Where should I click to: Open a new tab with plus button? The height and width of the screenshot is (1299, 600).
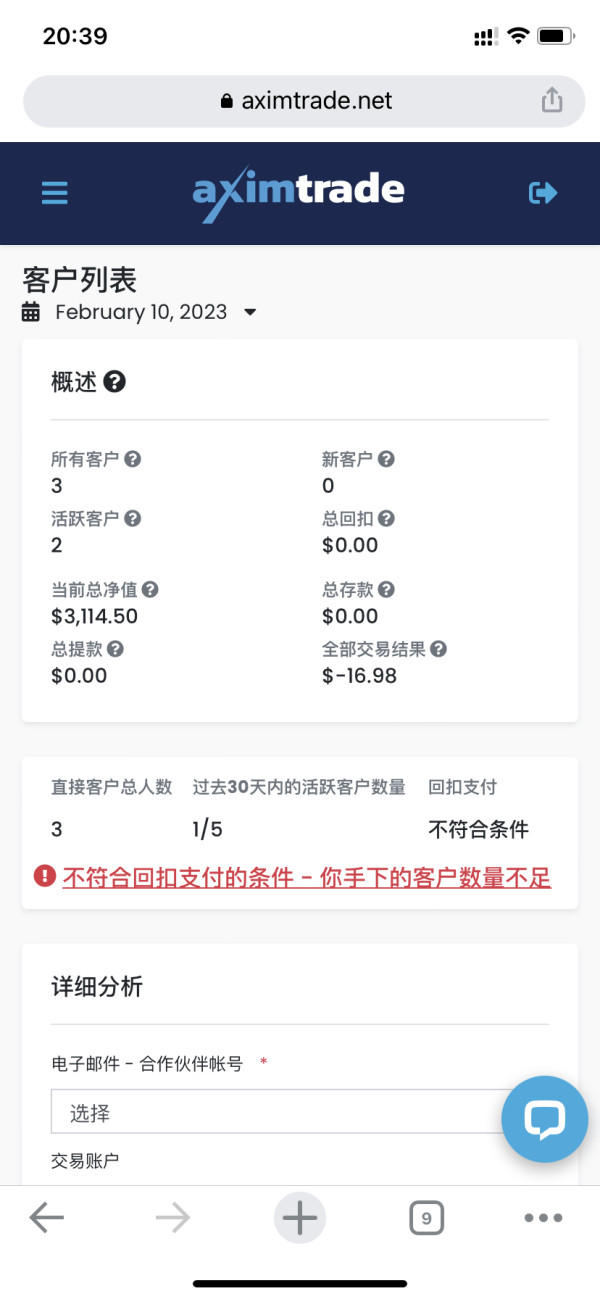click(299, 1217)
